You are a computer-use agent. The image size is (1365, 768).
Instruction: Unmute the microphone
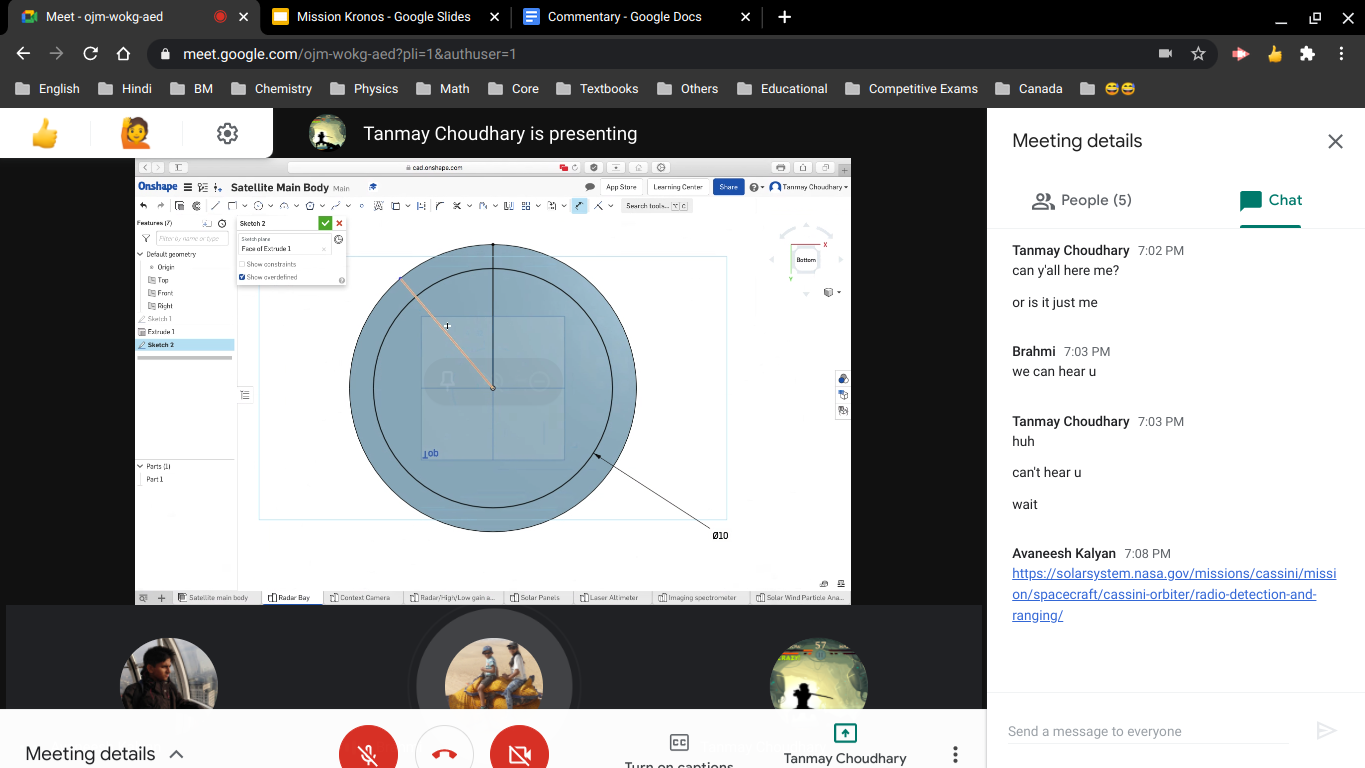(368, 752)
